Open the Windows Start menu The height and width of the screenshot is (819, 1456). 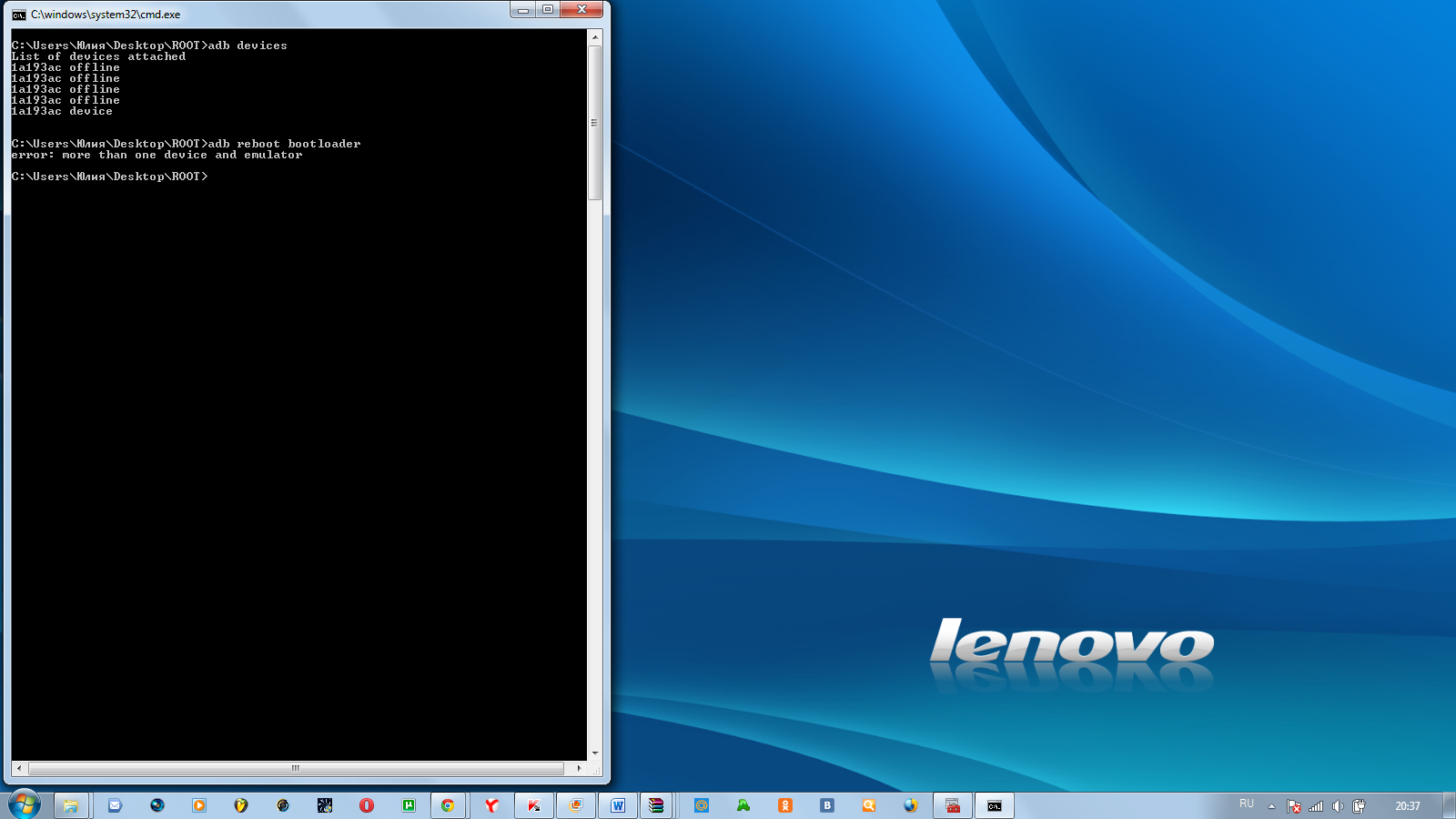(25, 805)
